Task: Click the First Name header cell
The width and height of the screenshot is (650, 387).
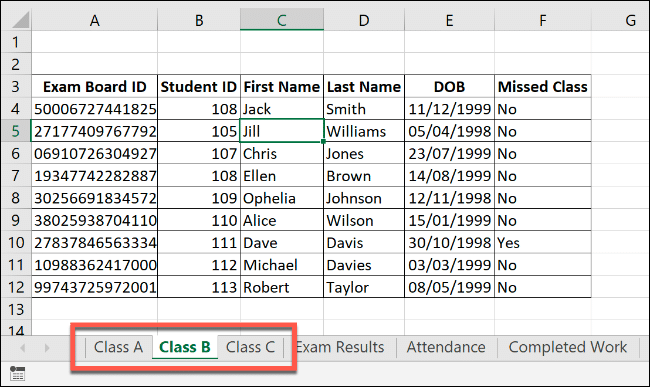Action: point(282,86)
